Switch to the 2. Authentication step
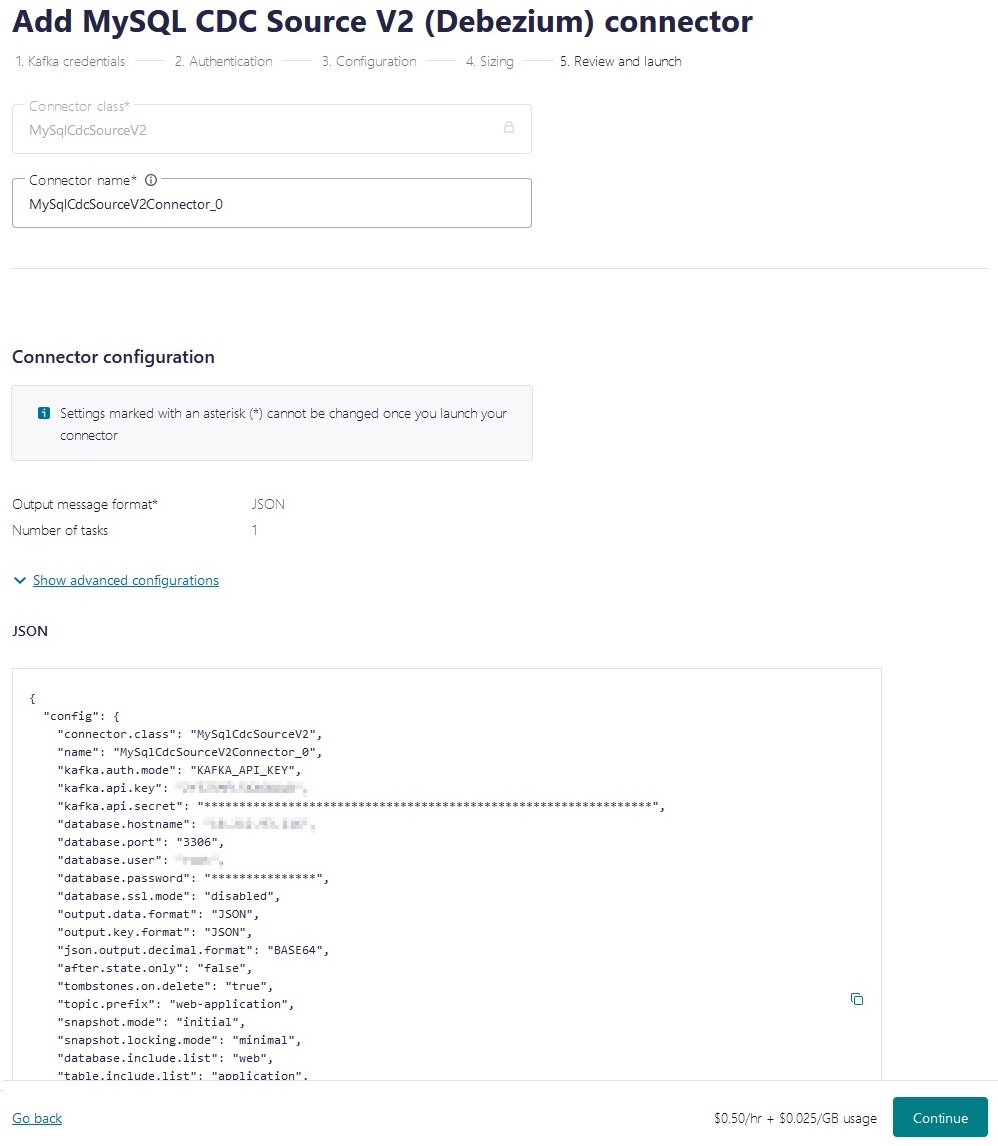Viewport: 998px width, 1146px height. point(224,61)
